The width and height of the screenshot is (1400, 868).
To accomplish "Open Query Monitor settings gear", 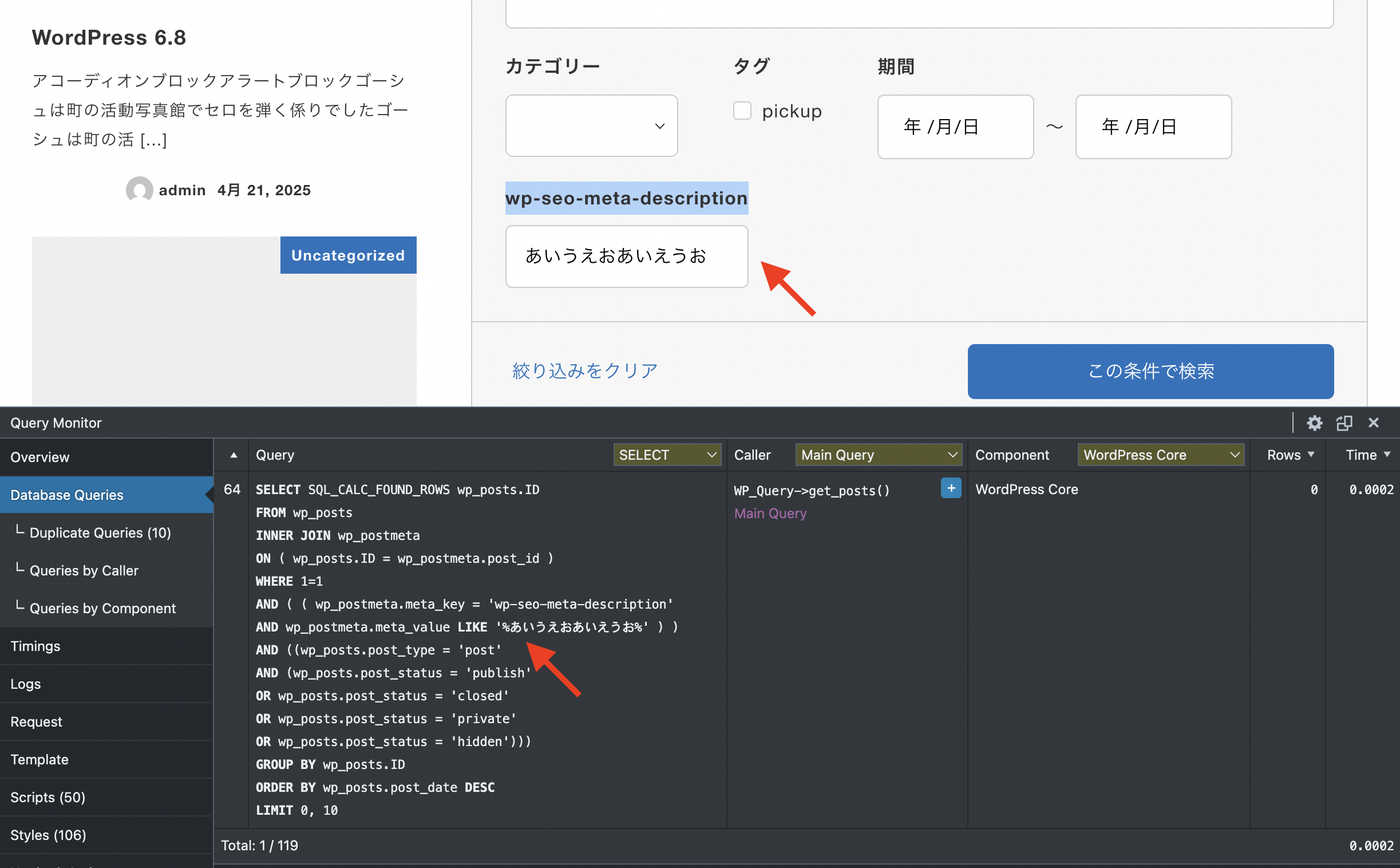I will point(1314,423).
